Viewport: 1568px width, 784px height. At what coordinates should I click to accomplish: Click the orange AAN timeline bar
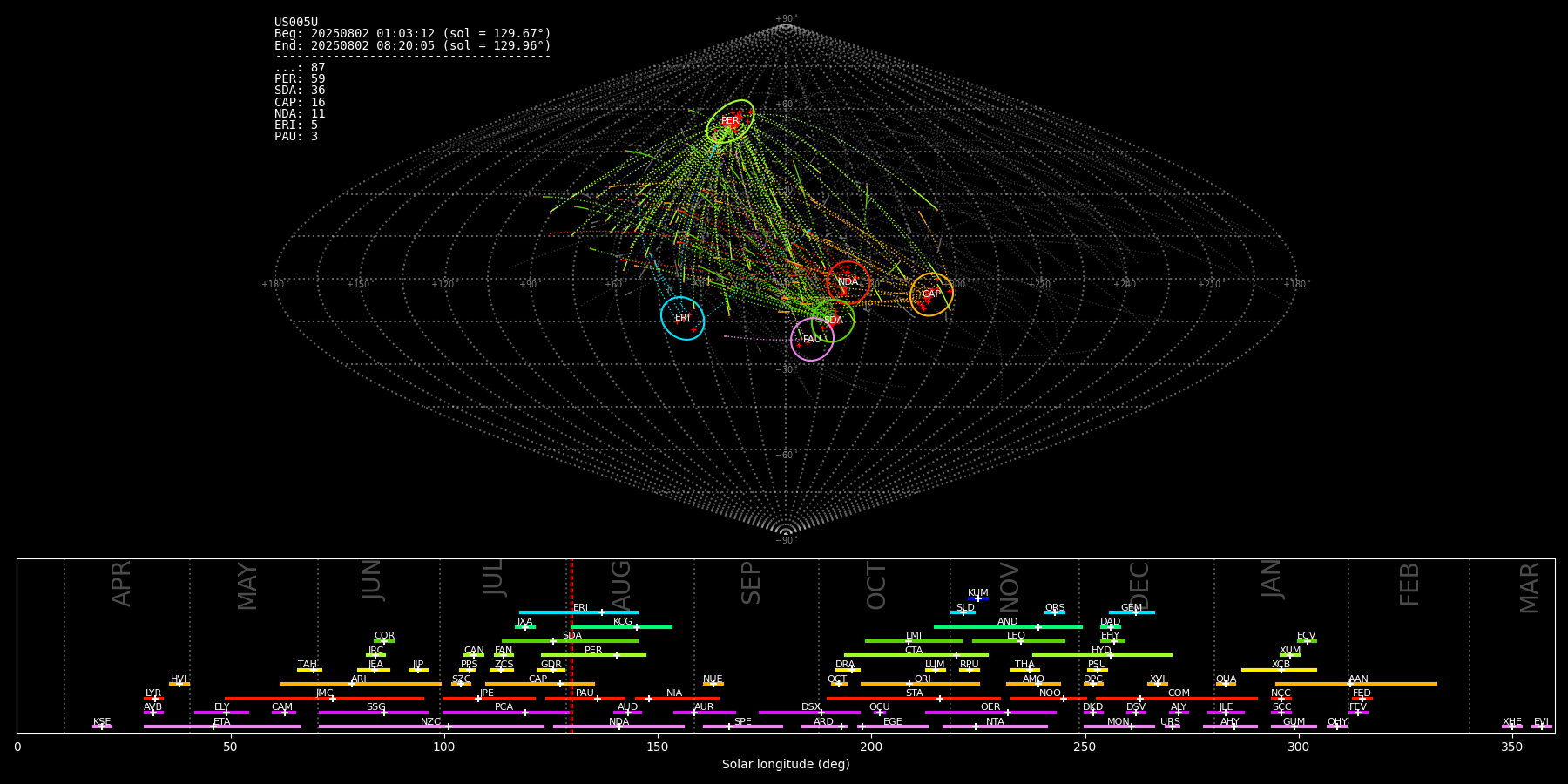[1356, 684]
